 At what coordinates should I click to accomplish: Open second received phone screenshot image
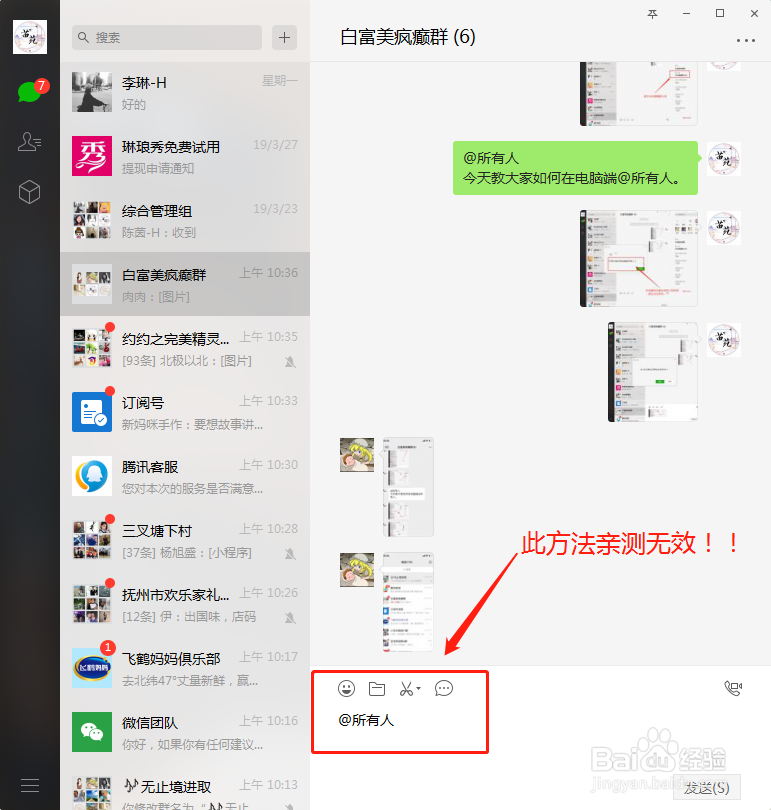(408, 602)
